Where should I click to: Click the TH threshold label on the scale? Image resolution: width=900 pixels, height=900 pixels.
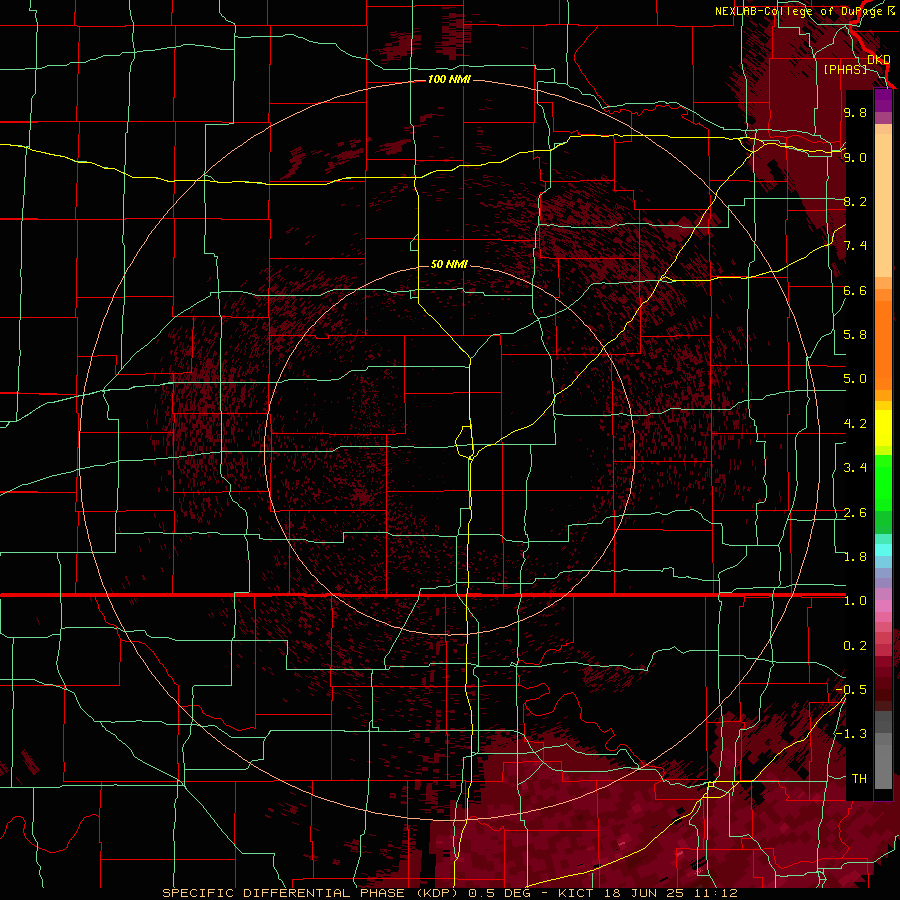click(859, 779)
